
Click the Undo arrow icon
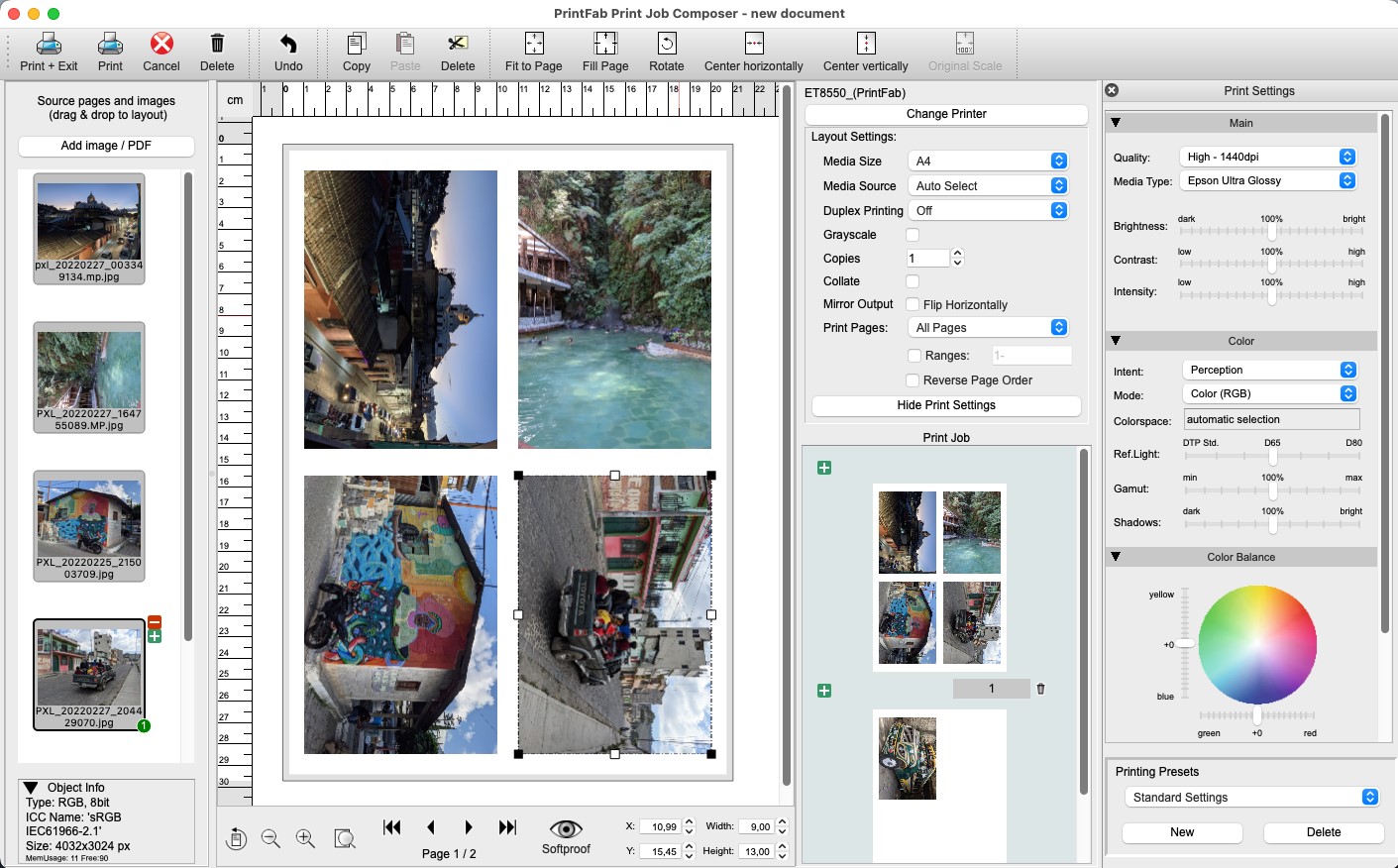(x=287, y=45)
